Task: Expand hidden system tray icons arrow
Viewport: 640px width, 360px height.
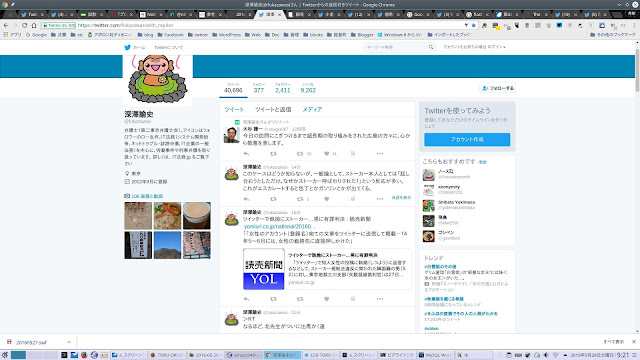Action: coord(565,355)
